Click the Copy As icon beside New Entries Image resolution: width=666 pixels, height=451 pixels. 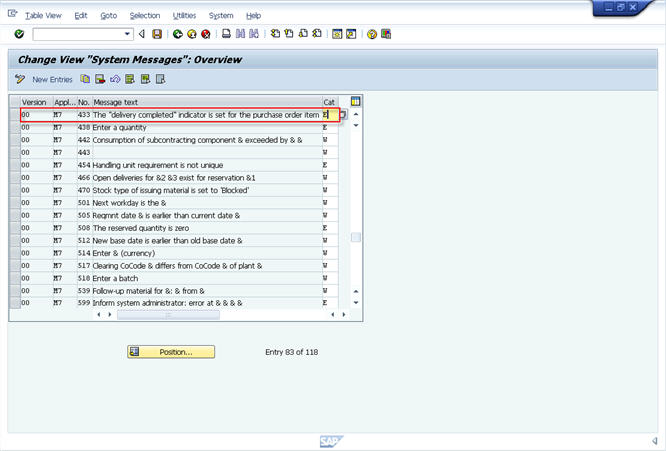86,79
